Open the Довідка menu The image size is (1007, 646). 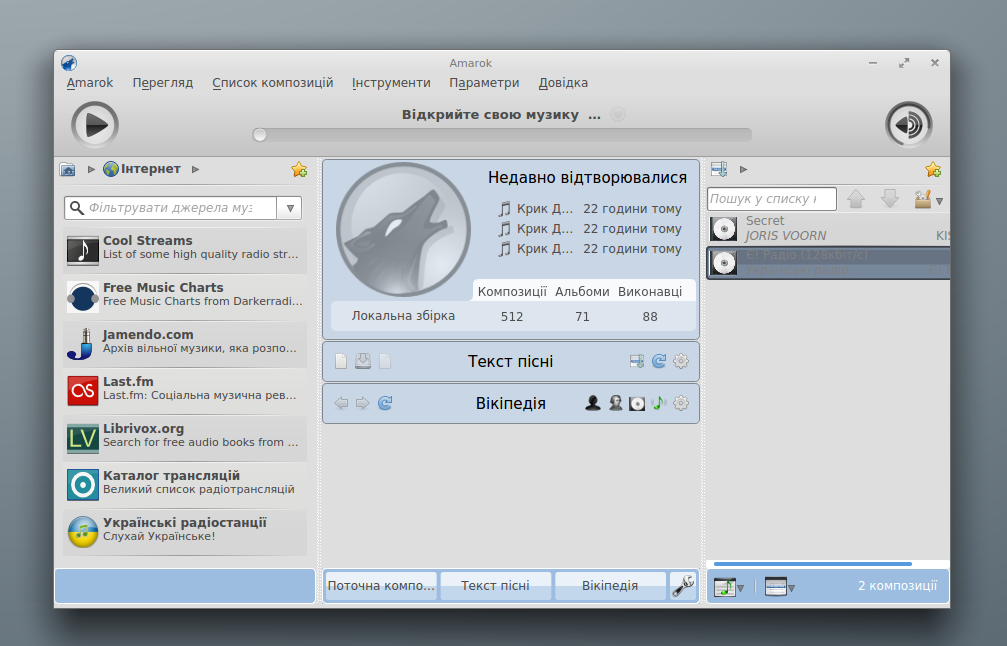tap(563, 83)
